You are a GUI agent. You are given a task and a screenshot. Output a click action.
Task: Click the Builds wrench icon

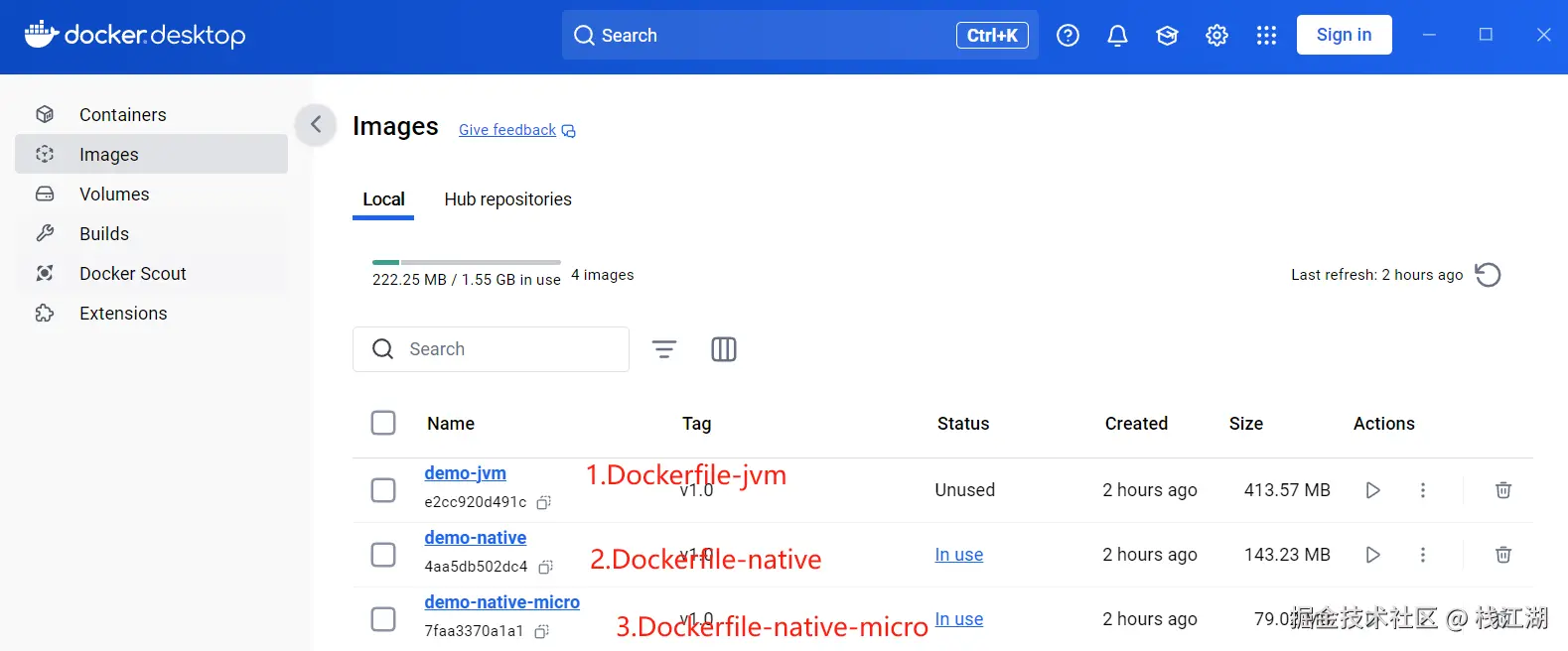pyautogui.click(x=45, y=233)
